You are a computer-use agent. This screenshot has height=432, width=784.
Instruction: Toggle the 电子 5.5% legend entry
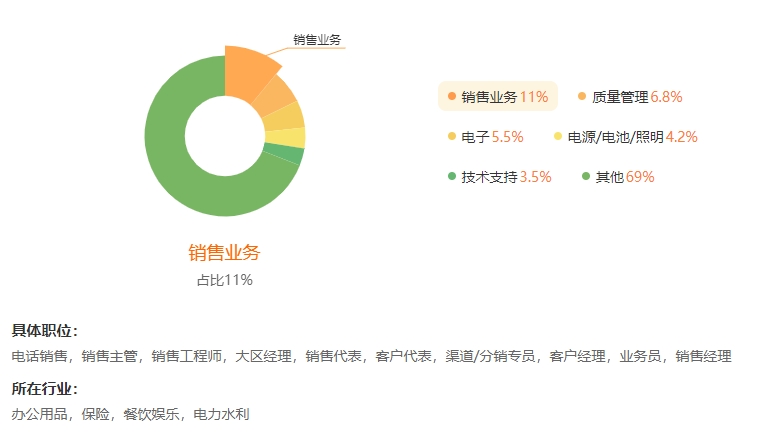coord(486,136)
